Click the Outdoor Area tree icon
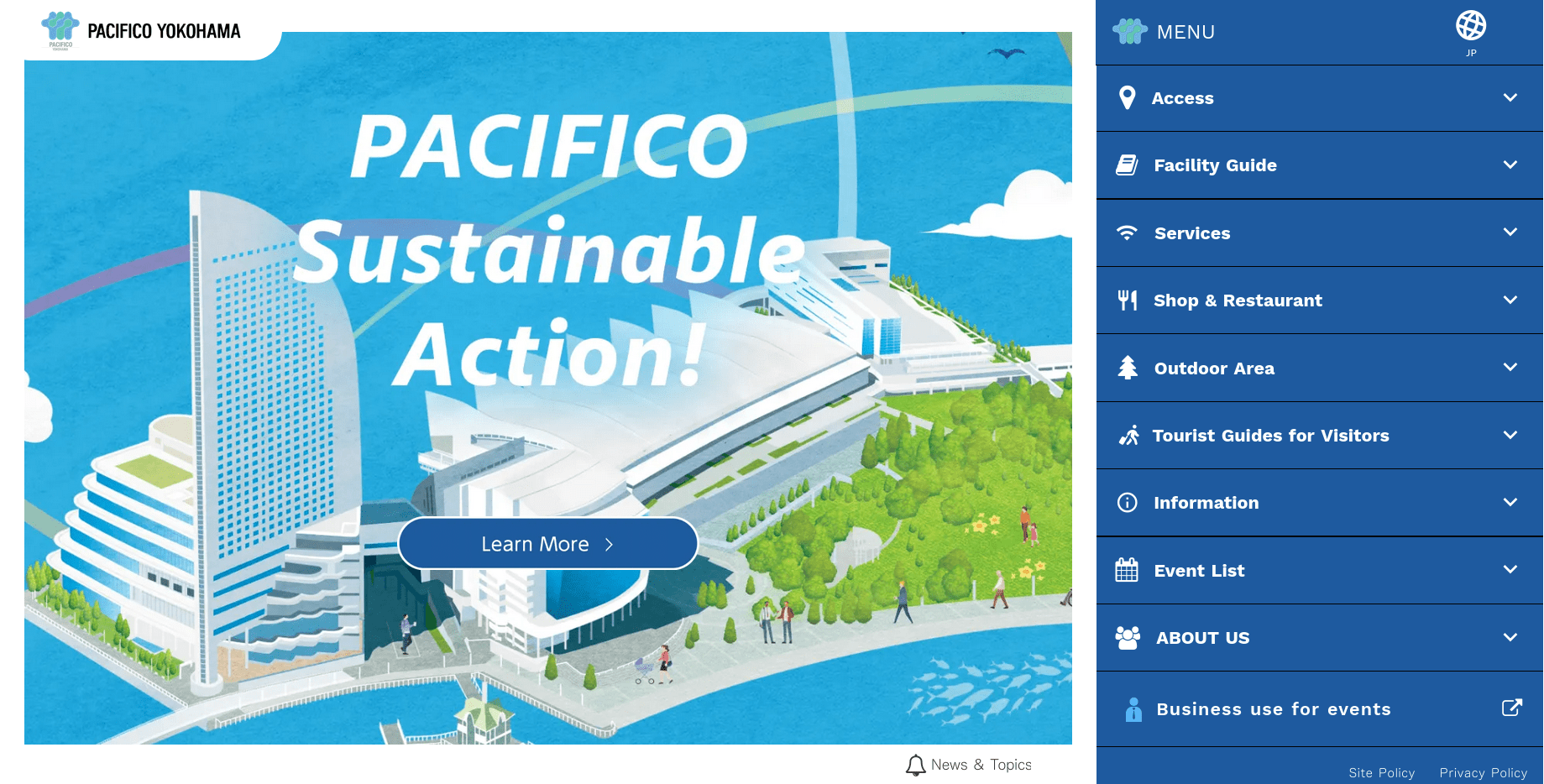The width and height of the screenshot is (1544, 784). click(x=1128, y=368)
